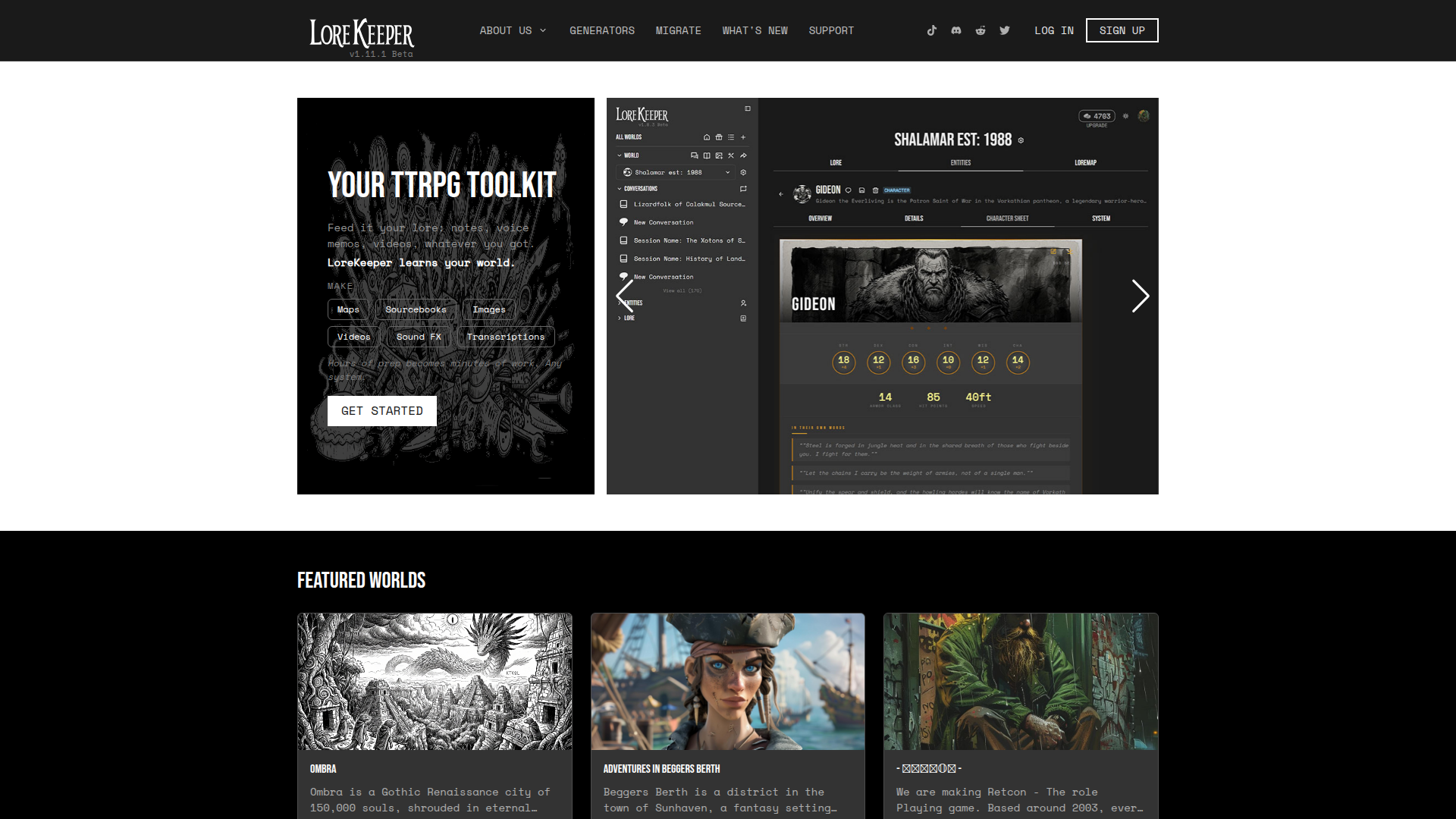The image size is (1456, 819).
Task: Switch to the Details tab
Action: click(914, 218)
